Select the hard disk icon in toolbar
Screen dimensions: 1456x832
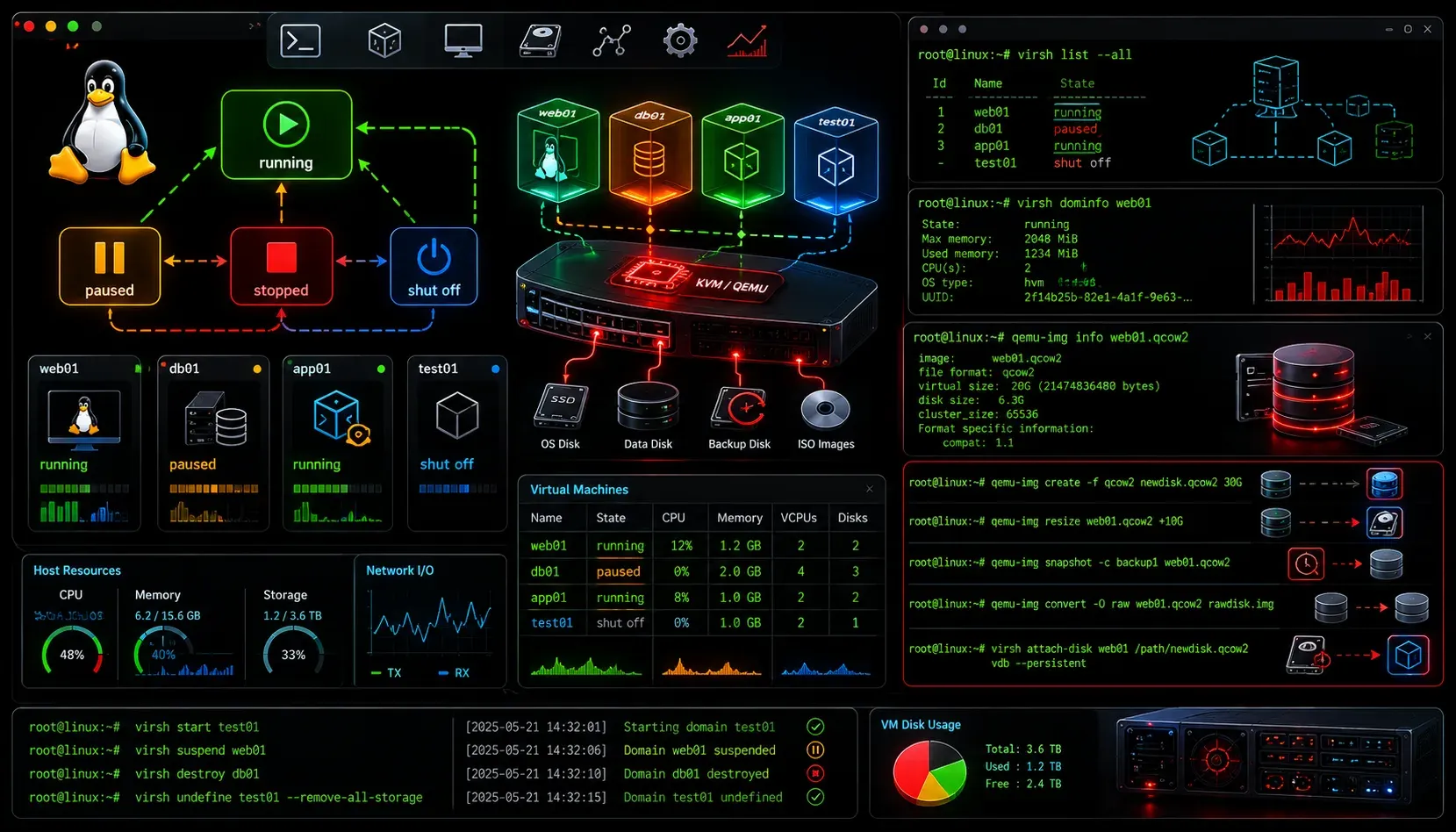coord(540,41)
